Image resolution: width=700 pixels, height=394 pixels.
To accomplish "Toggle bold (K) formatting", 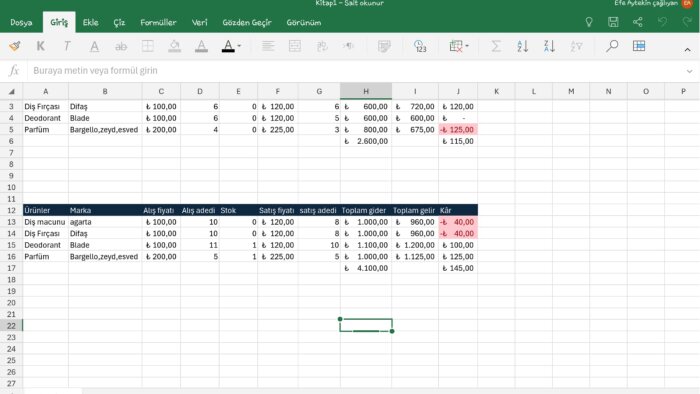I will point(41,46).
